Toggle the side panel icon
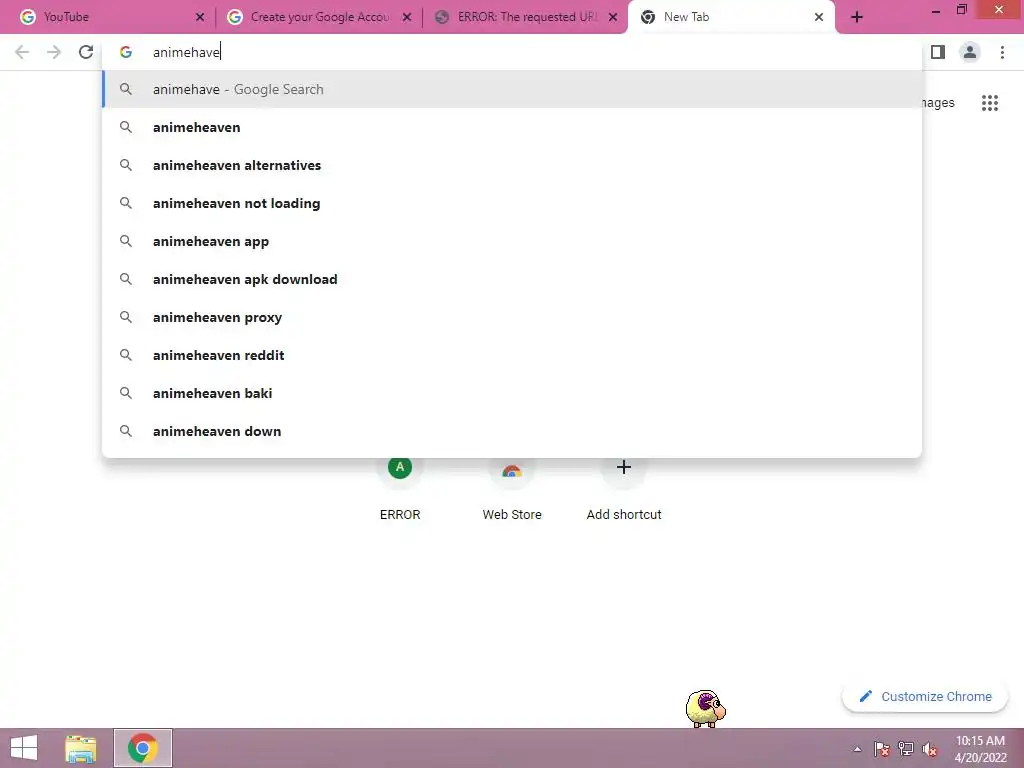 938,52
